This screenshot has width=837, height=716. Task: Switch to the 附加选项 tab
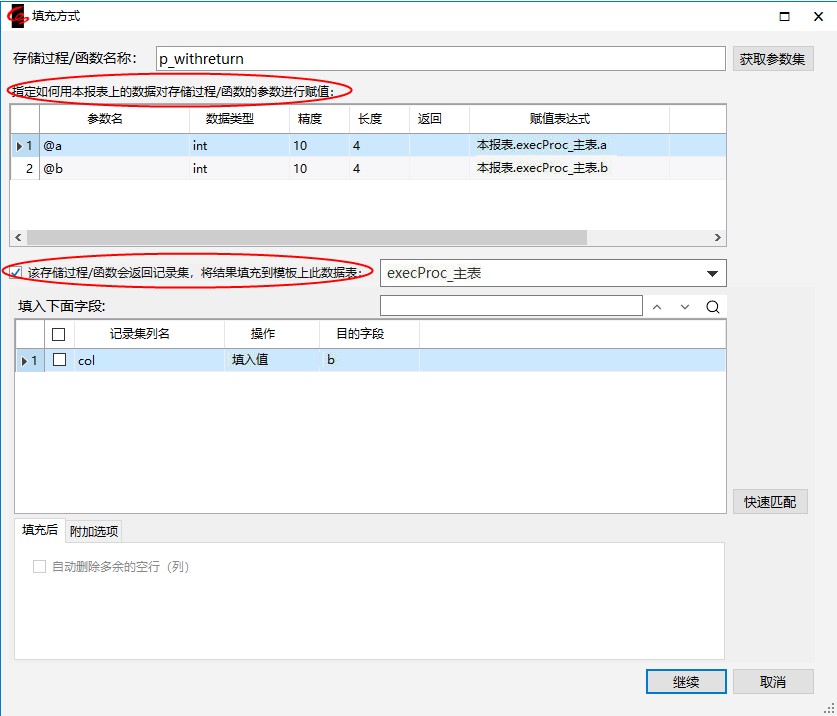tap(95, 531)
